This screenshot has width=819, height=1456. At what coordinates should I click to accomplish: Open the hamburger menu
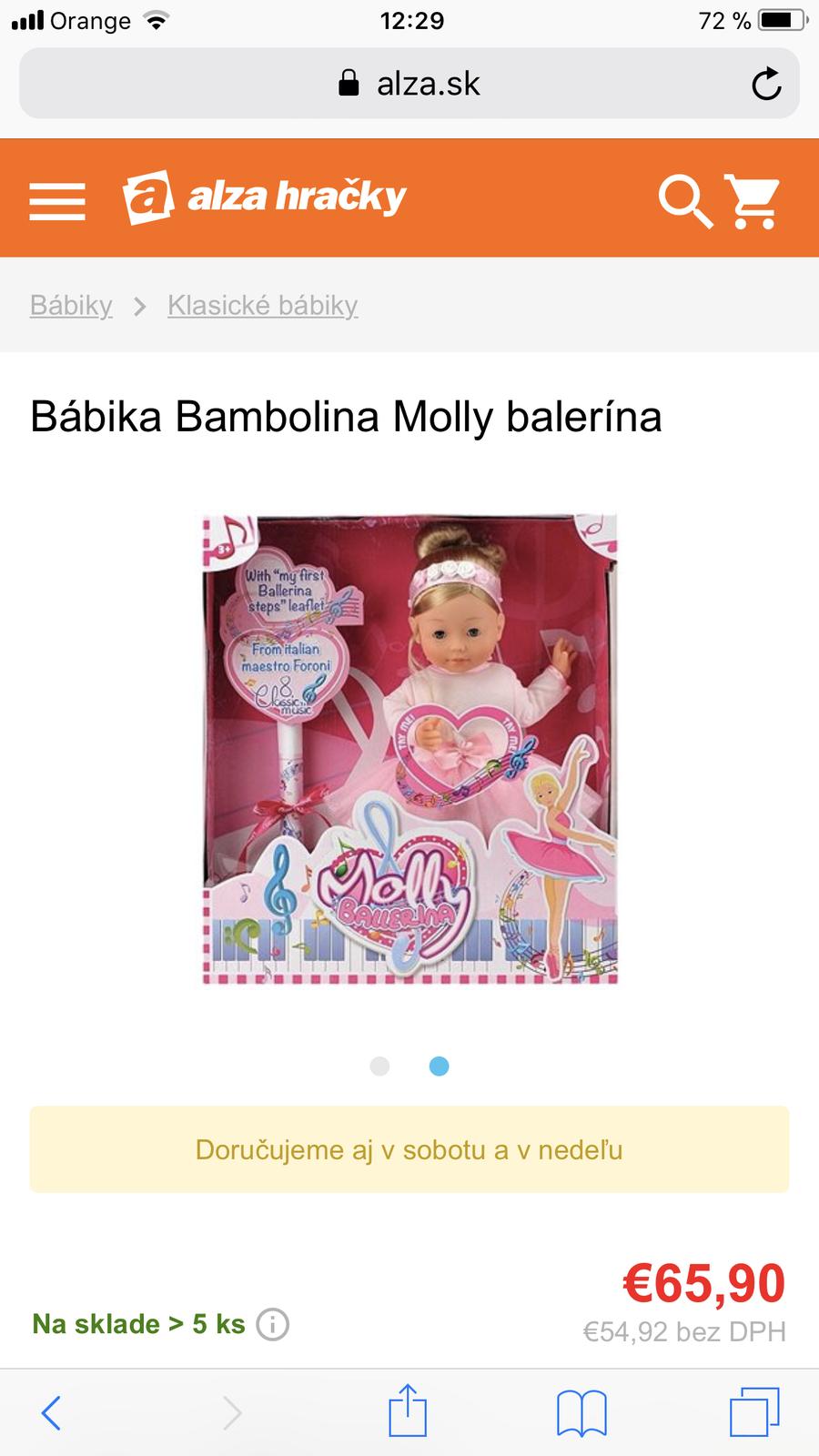(56, 201)
